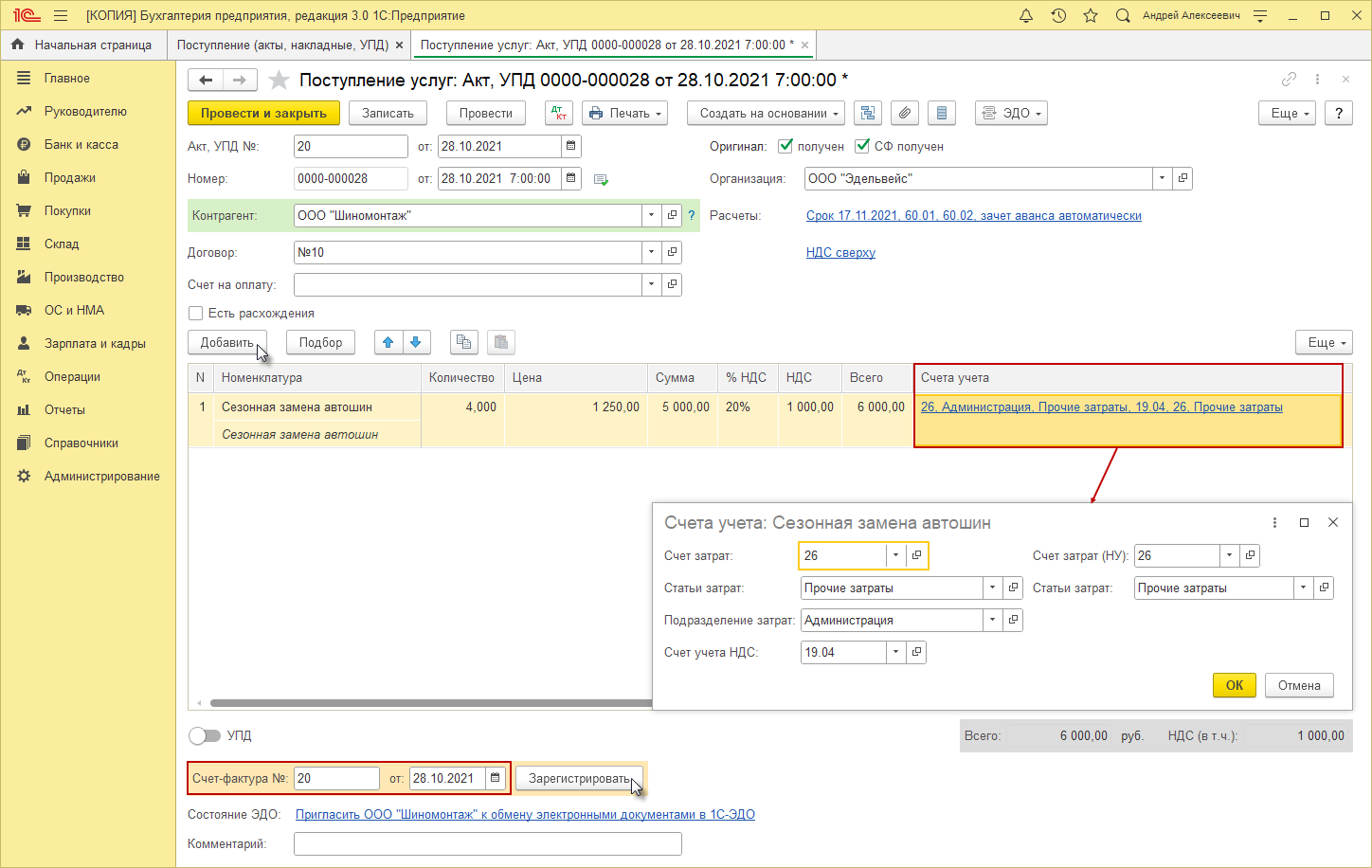This screenshot has width=1372, height=868.
Task: Open Счет учета НДС account card
Action: 916,652
